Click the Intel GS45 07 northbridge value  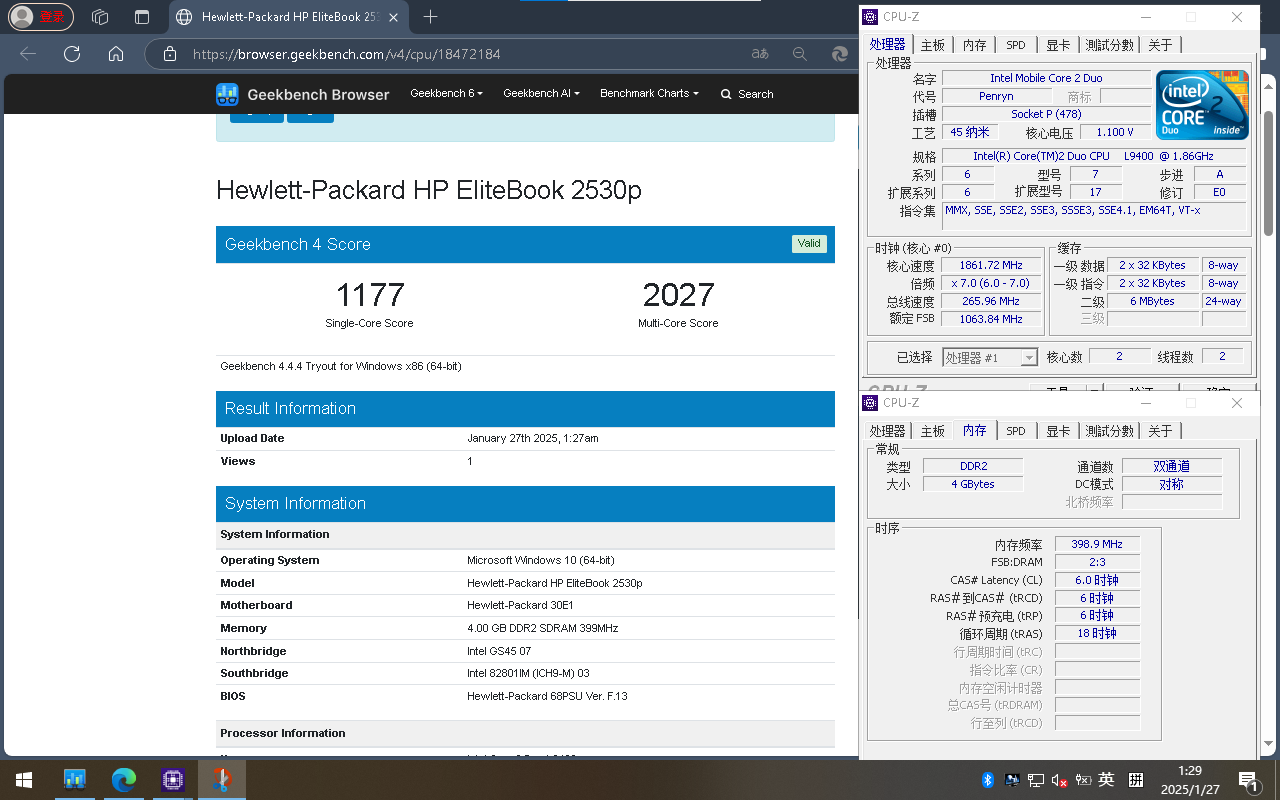[x=499, y=651]
